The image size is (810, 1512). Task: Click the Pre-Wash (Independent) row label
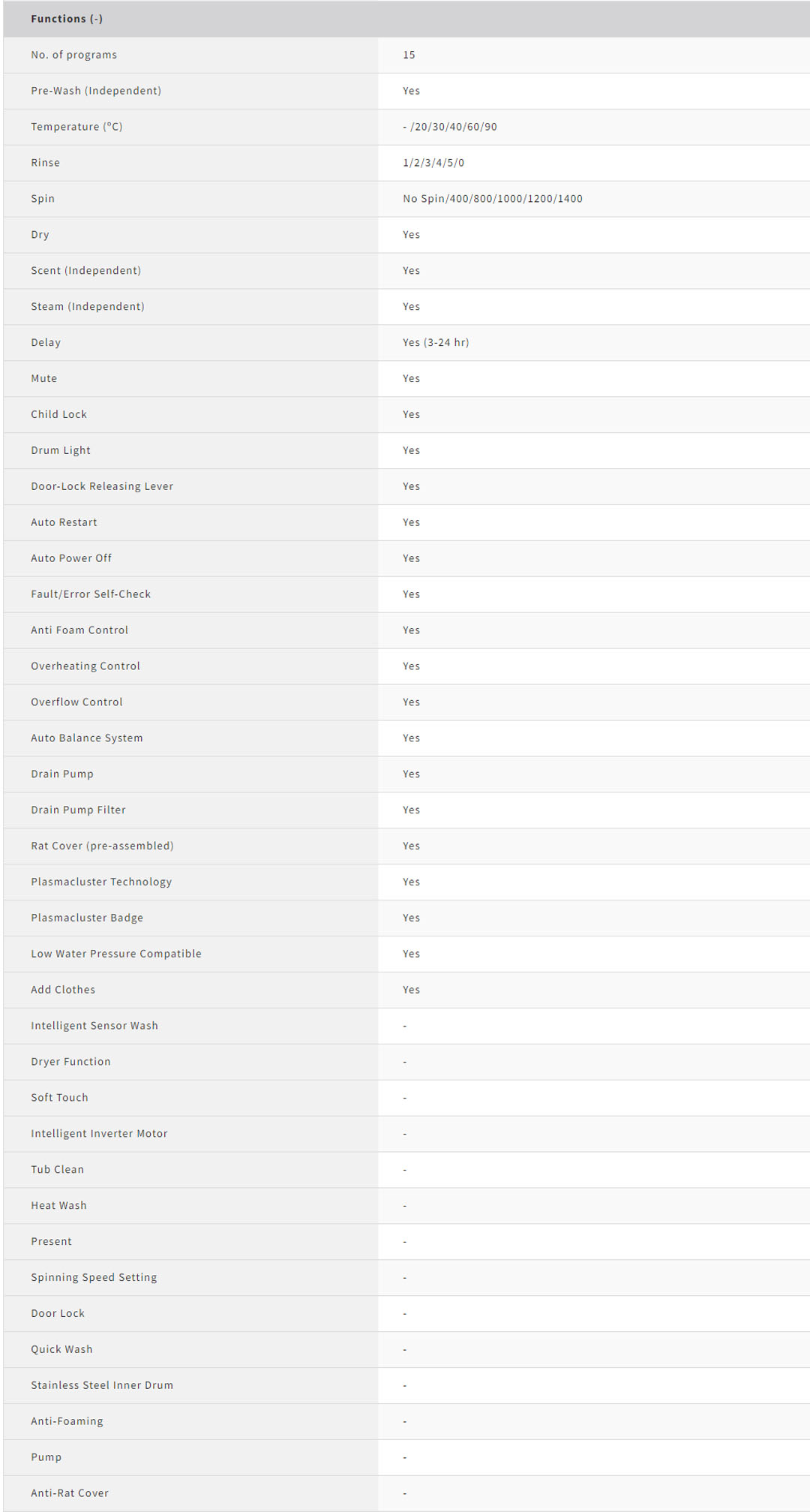coord(95,91)
